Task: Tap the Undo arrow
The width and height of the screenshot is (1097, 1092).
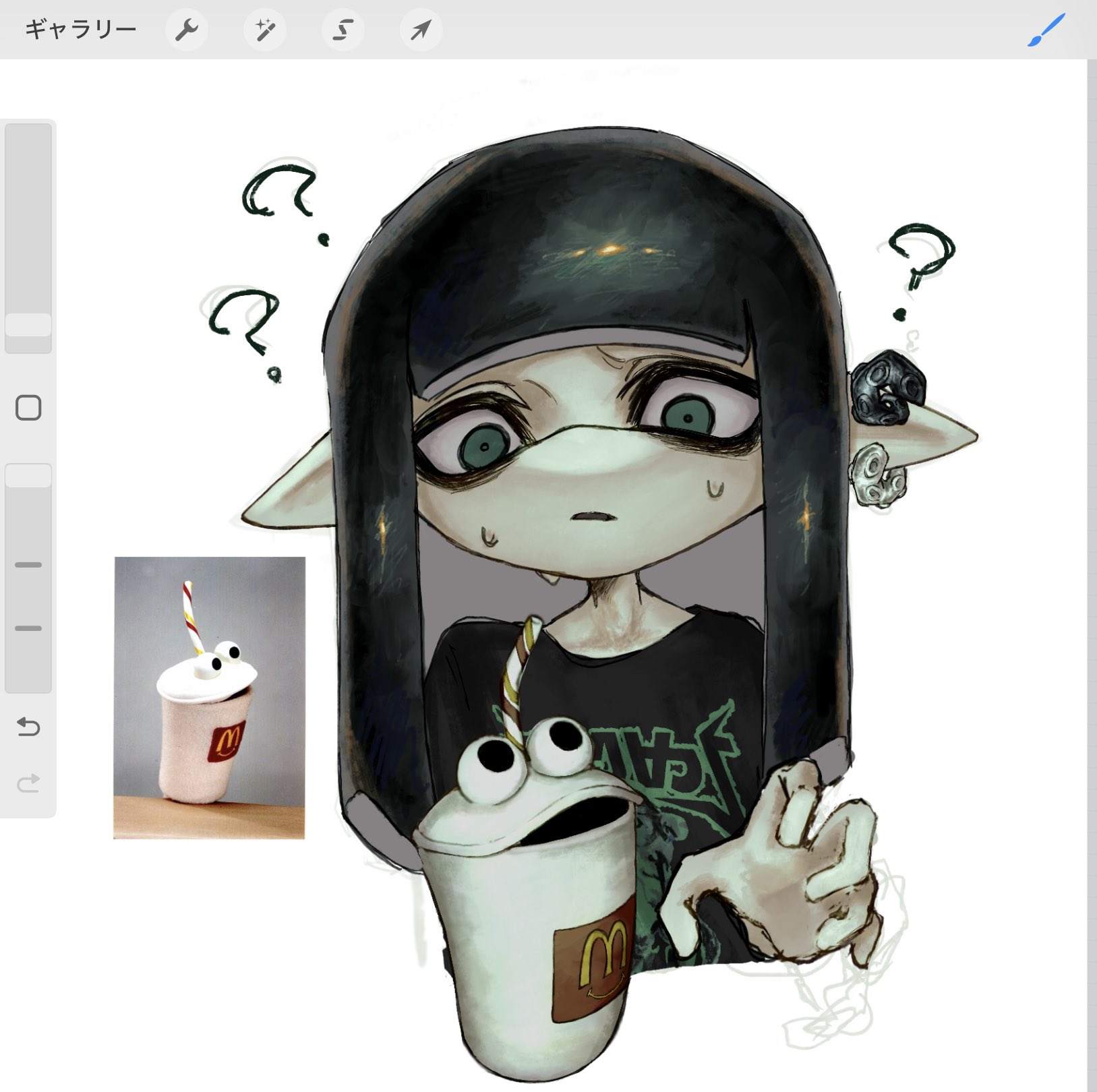Action: tap(28, 727)
